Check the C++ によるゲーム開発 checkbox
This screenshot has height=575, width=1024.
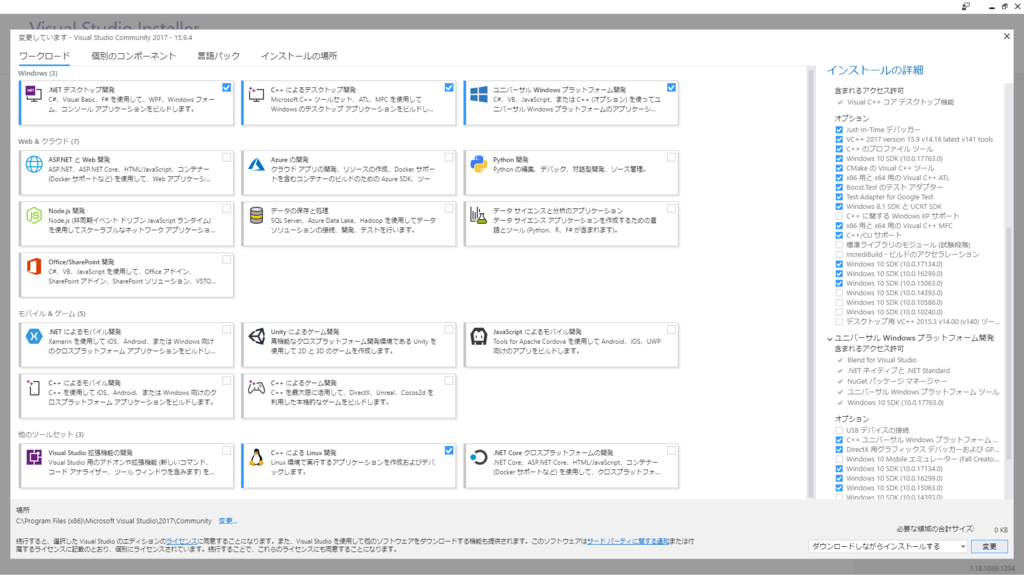click(449, 380)
